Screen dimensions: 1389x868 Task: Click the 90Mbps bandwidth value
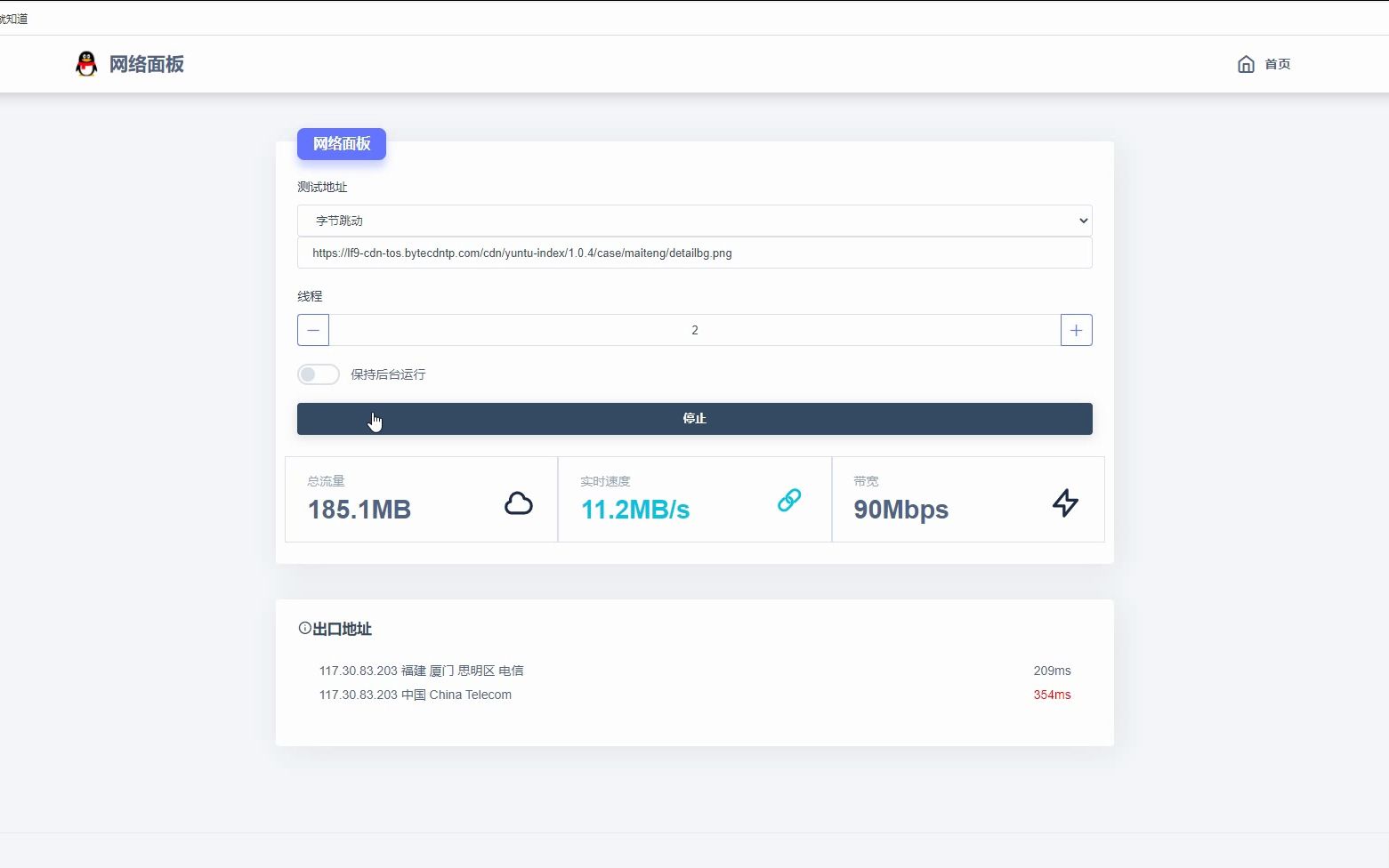(901, 510)
